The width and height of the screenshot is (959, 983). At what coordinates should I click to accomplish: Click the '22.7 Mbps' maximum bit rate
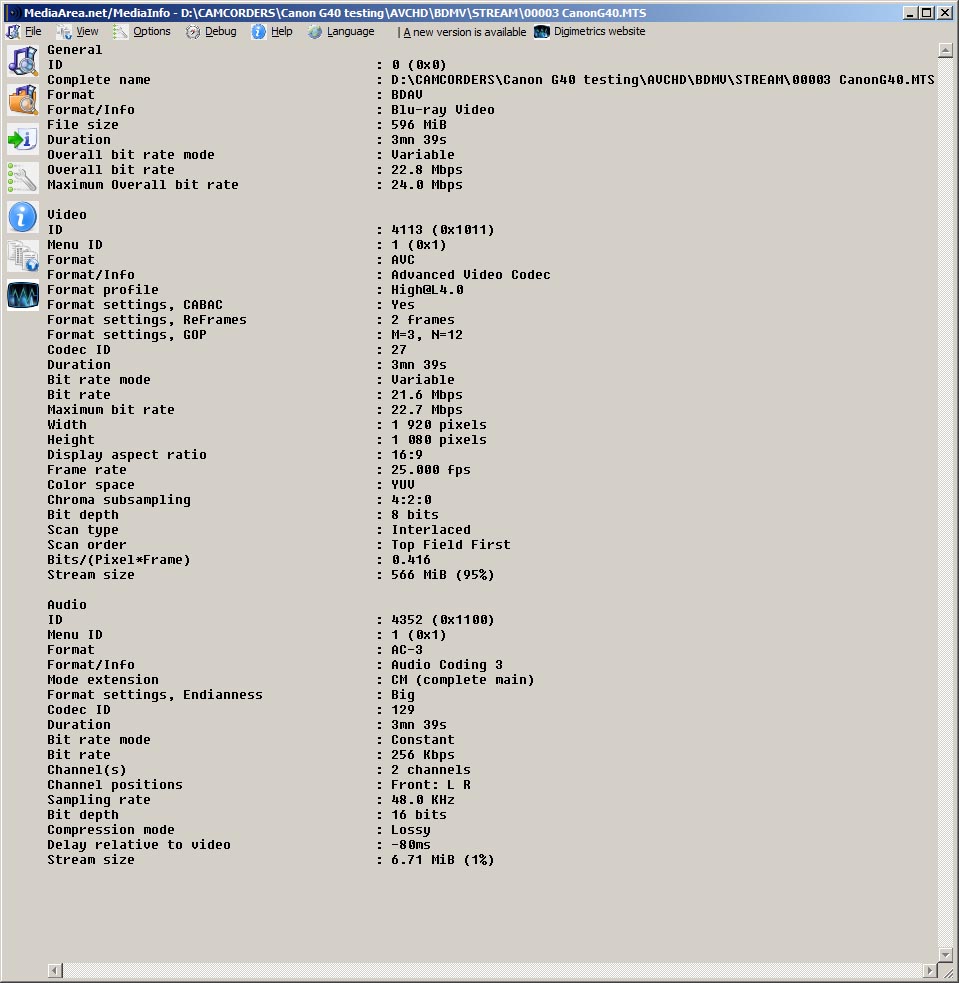(427, 410)
